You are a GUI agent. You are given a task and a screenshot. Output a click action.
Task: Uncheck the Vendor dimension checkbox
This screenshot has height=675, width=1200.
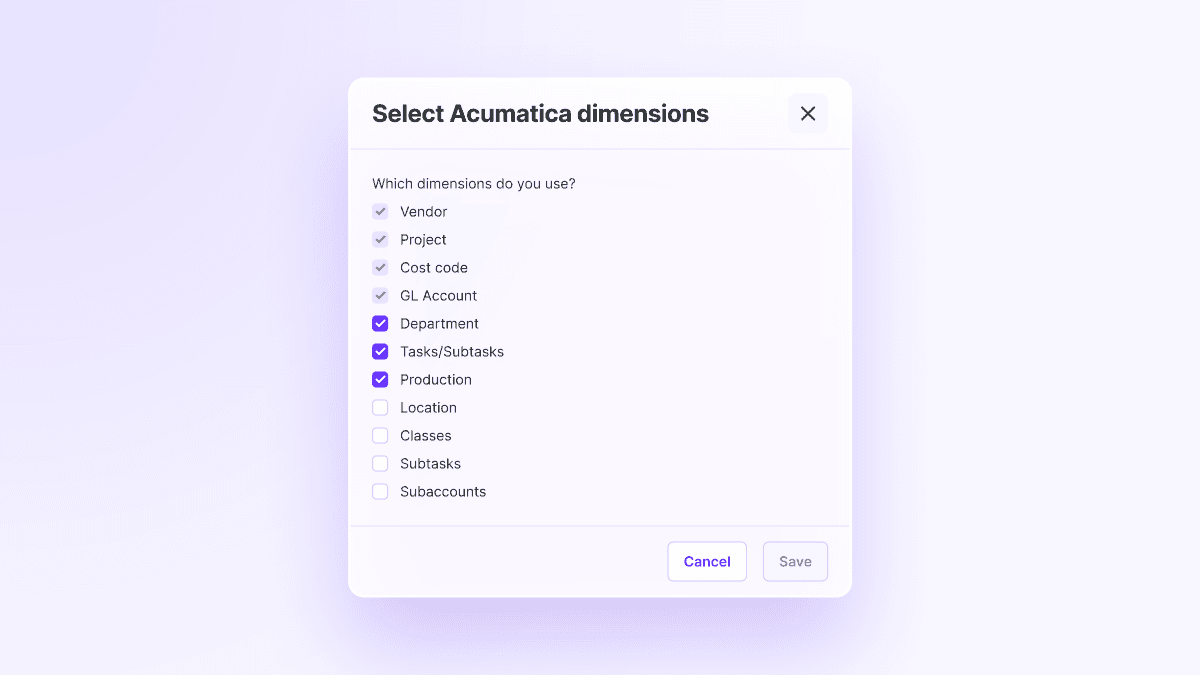click(x=380, y=211)
